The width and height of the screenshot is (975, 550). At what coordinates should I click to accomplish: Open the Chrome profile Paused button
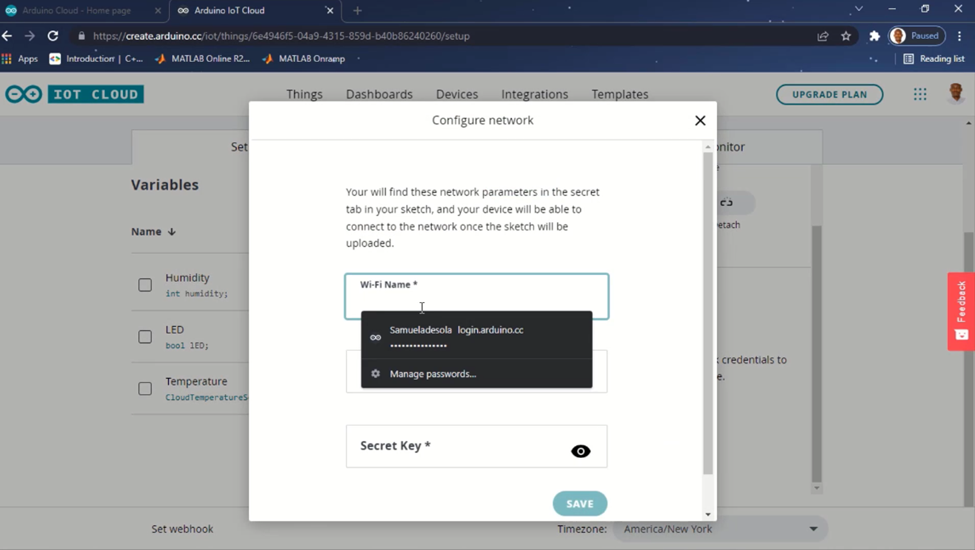(917, 36)
